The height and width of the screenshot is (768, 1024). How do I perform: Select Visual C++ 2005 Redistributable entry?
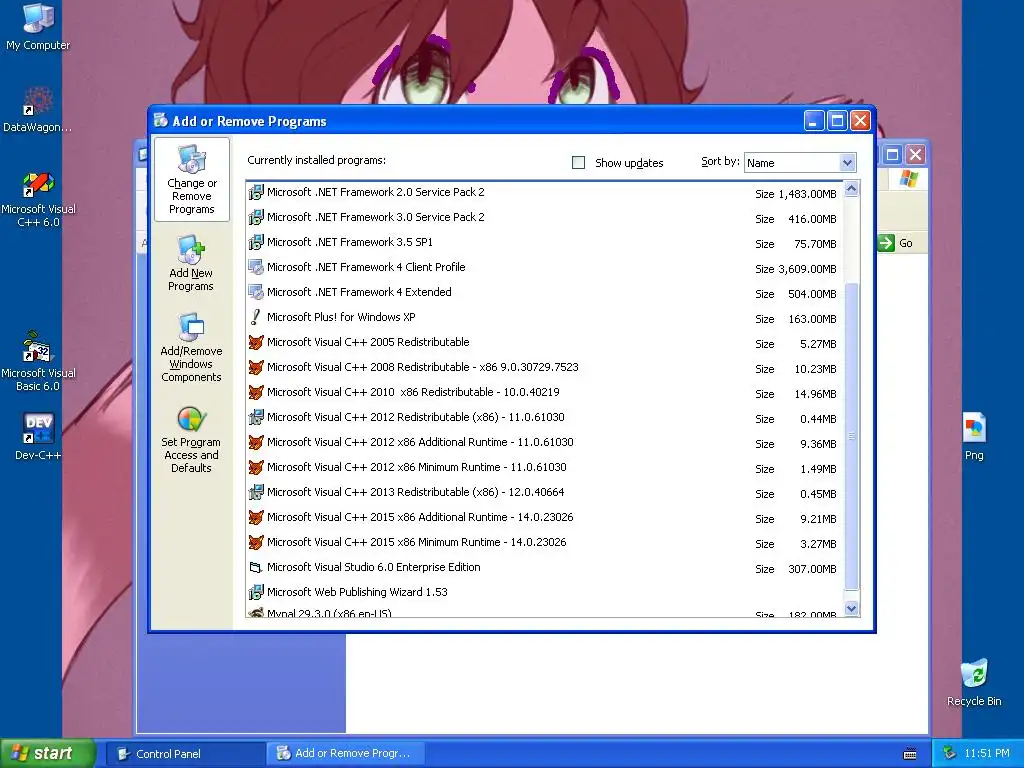[545, 343]
